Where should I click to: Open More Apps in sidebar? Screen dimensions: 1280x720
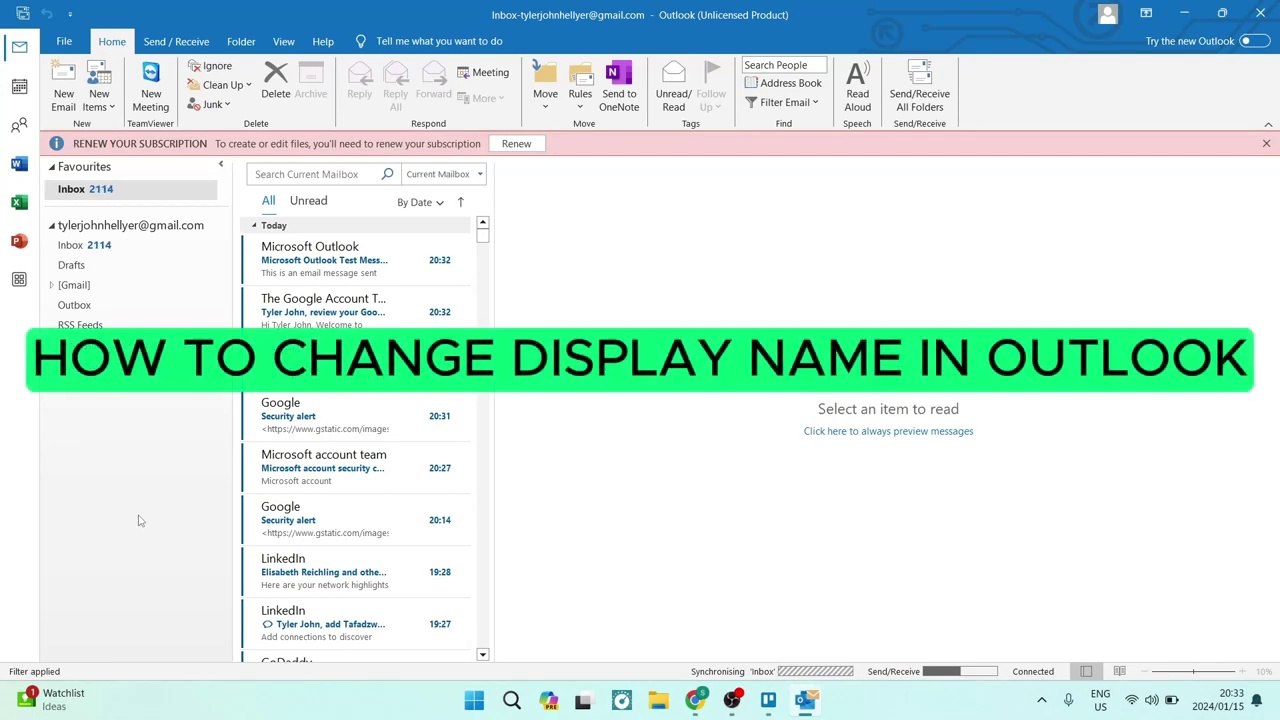click(19, 279)
